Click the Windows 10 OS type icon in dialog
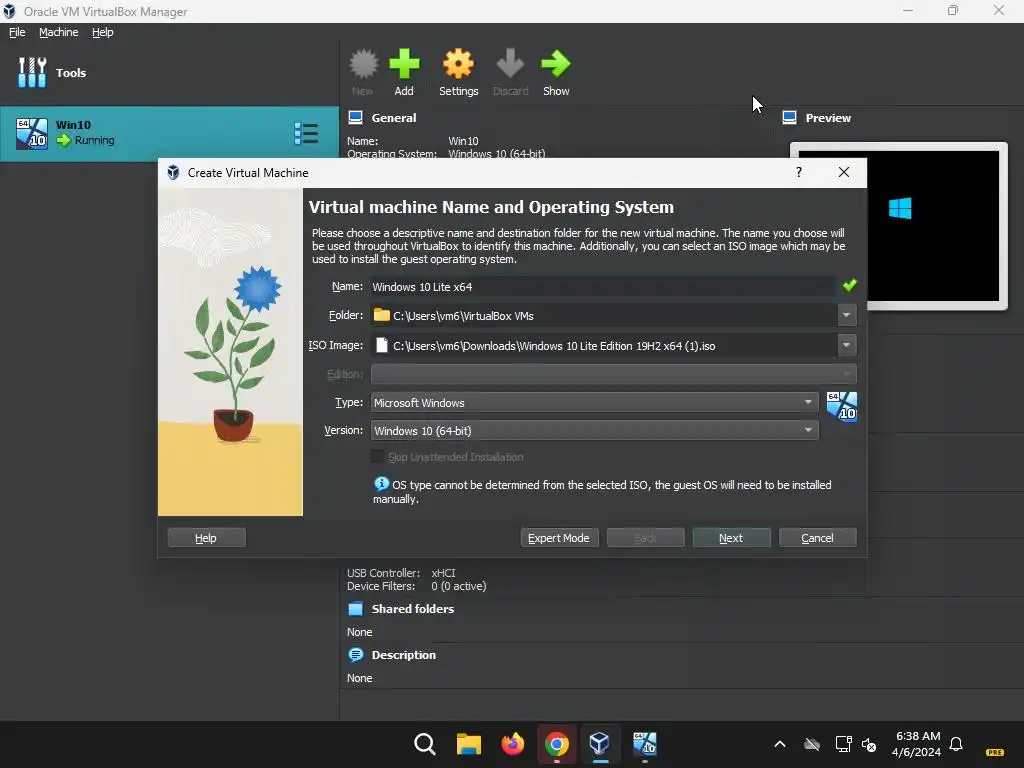 [842, 407]
